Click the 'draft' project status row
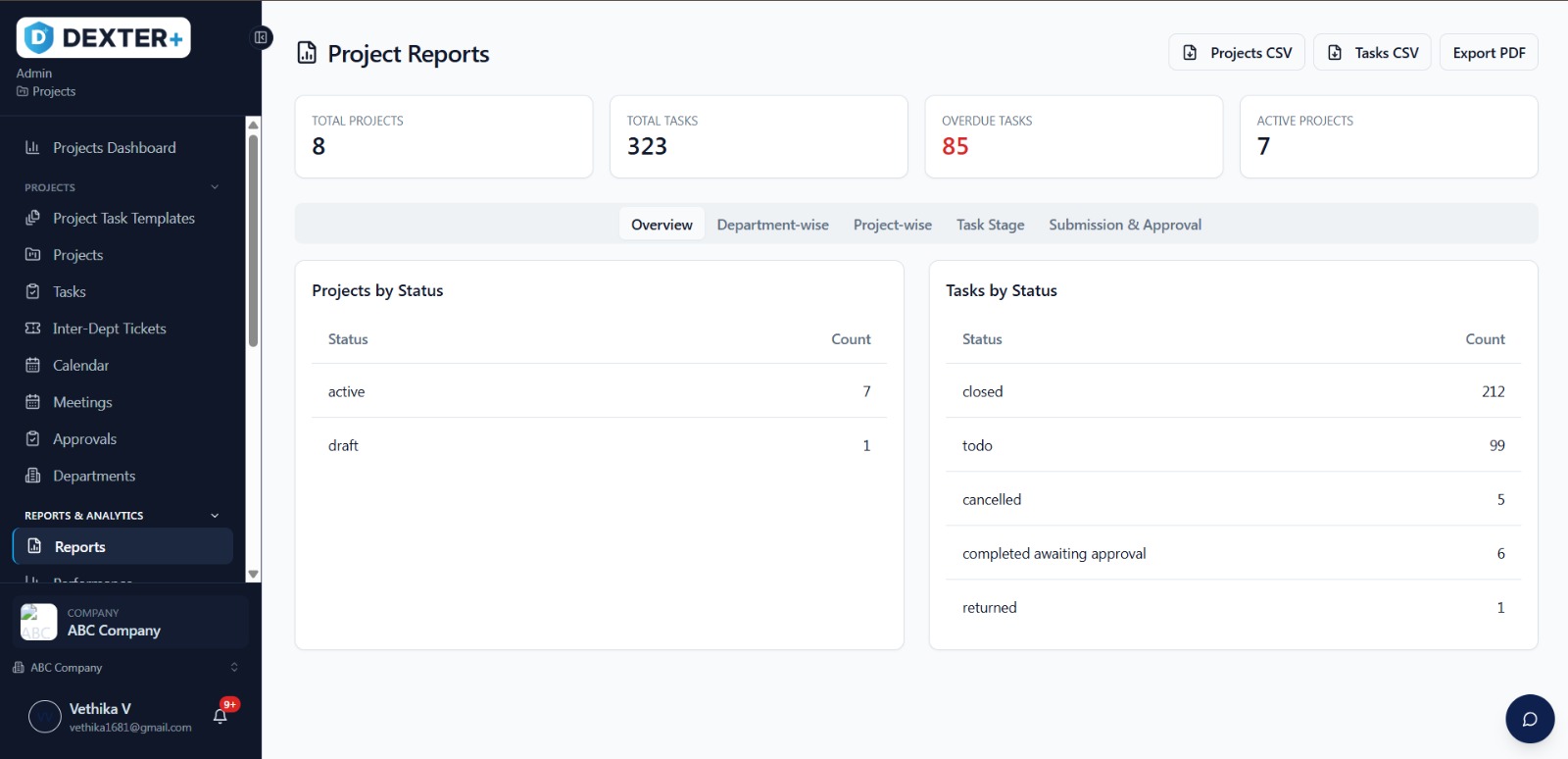 click(x=599, y=445)
